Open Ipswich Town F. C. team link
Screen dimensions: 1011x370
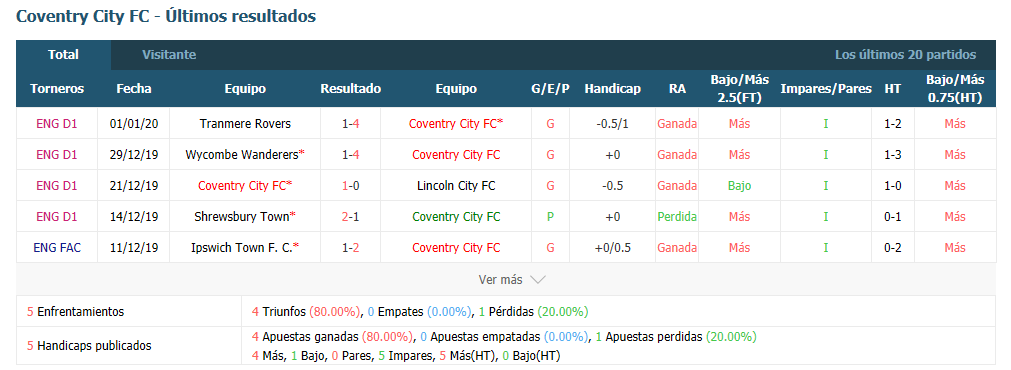pyautogui.click(x=242, y=248)
